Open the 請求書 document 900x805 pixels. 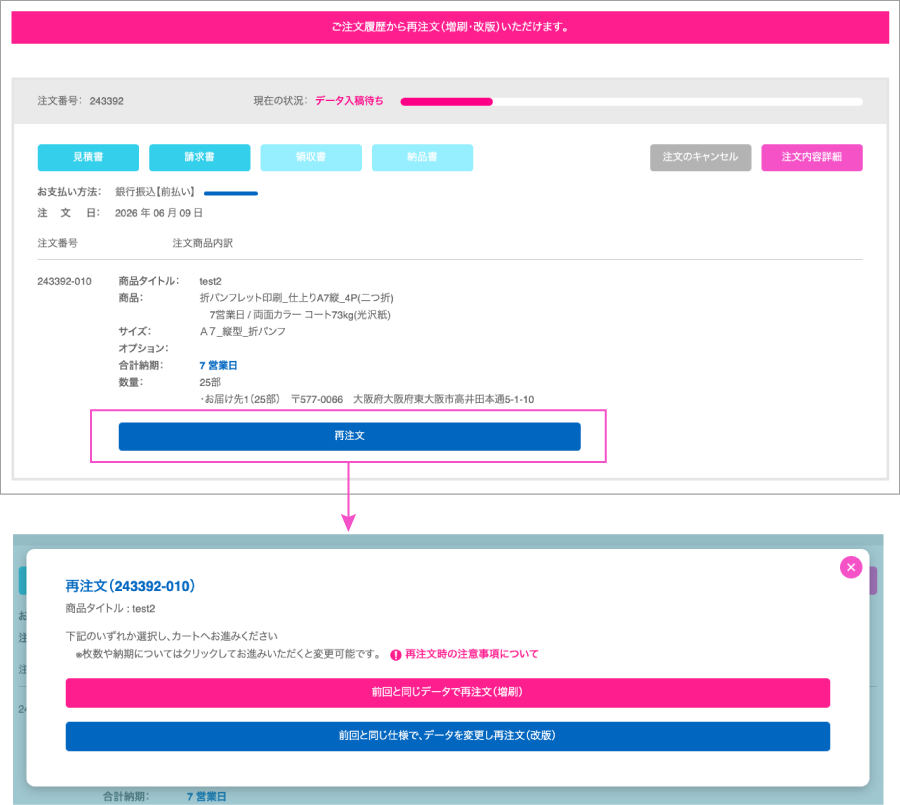(200, 157)
